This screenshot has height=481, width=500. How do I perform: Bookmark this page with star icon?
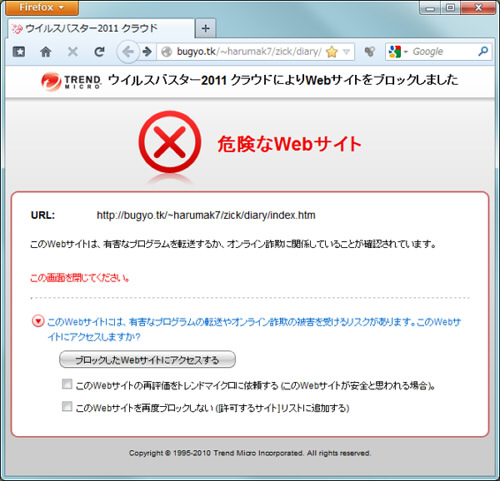click(332, 52)
